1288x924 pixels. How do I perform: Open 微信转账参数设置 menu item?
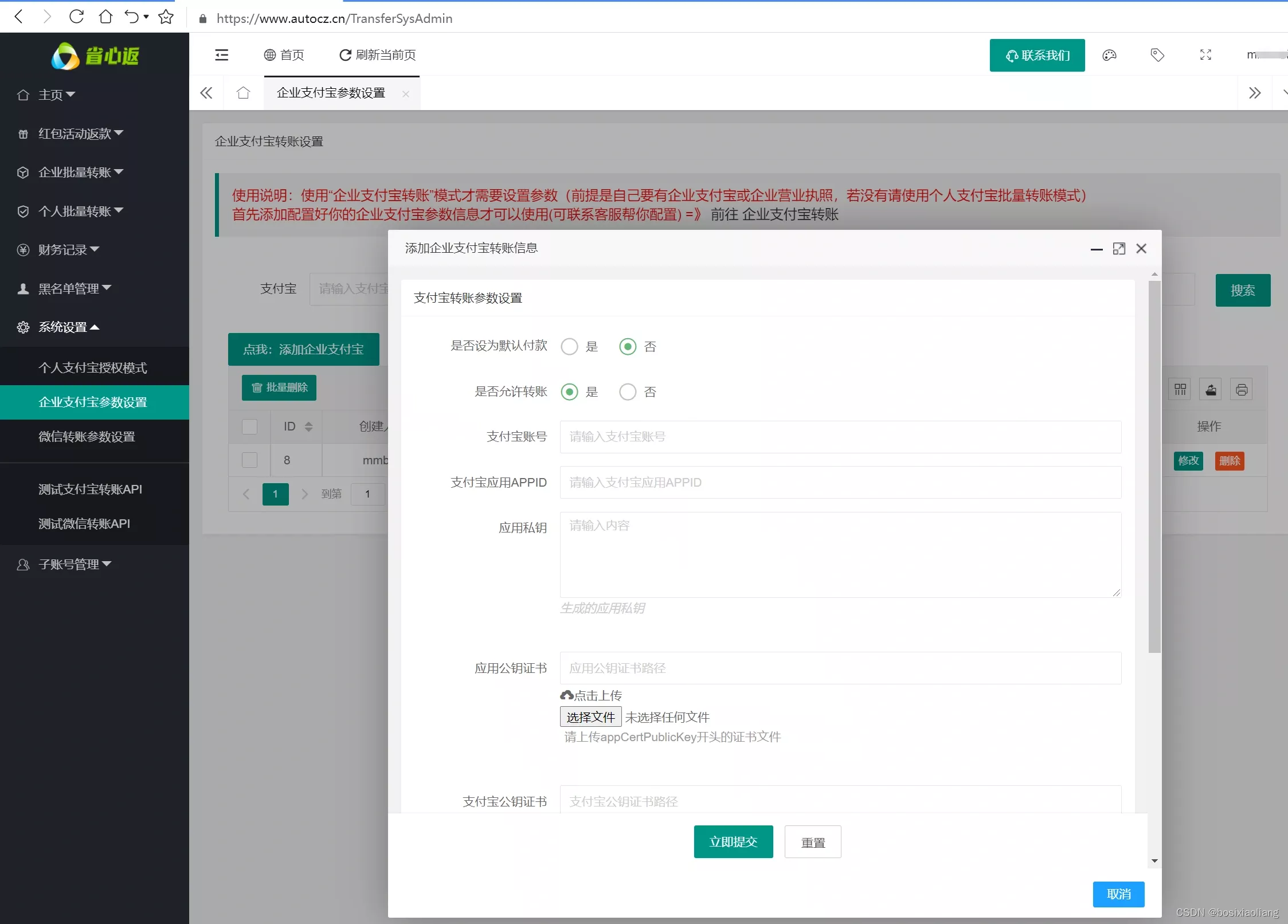pyautogui.click(x=87, y=437)
